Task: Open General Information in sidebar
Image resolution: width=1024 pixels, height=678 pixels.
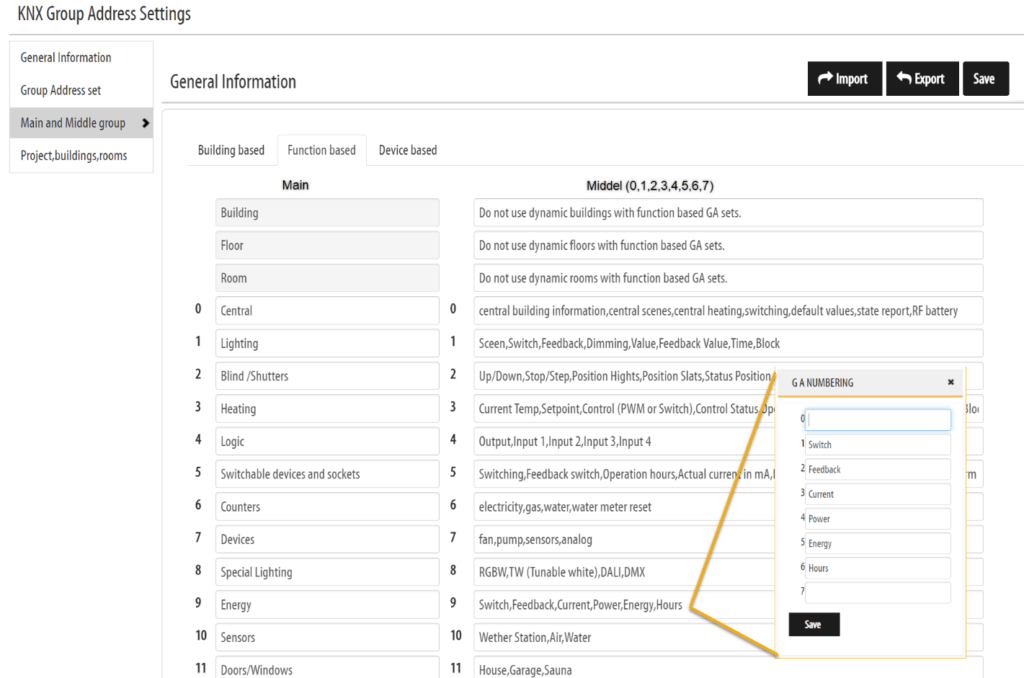Action: click(x=66, y=58)
